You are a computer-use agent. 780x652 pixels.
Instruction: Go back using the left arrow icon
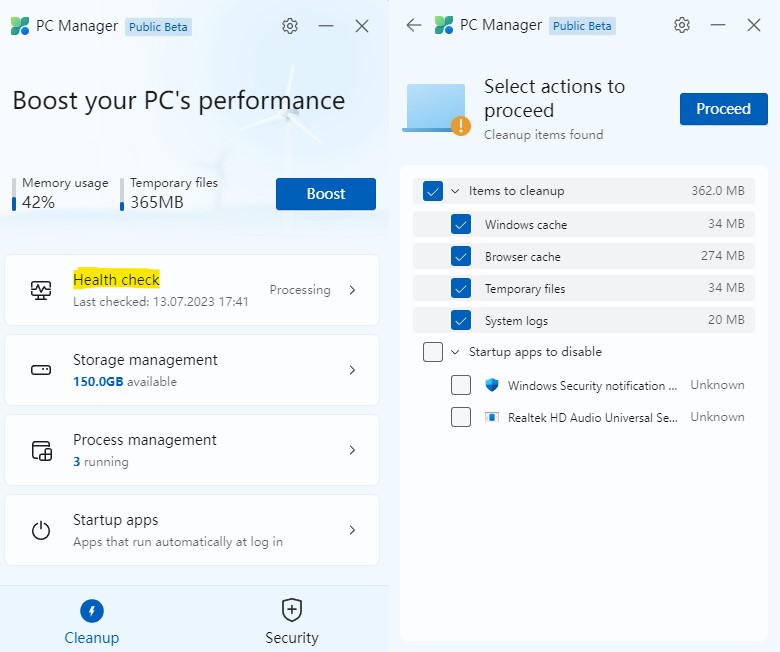tap(413, 25)
